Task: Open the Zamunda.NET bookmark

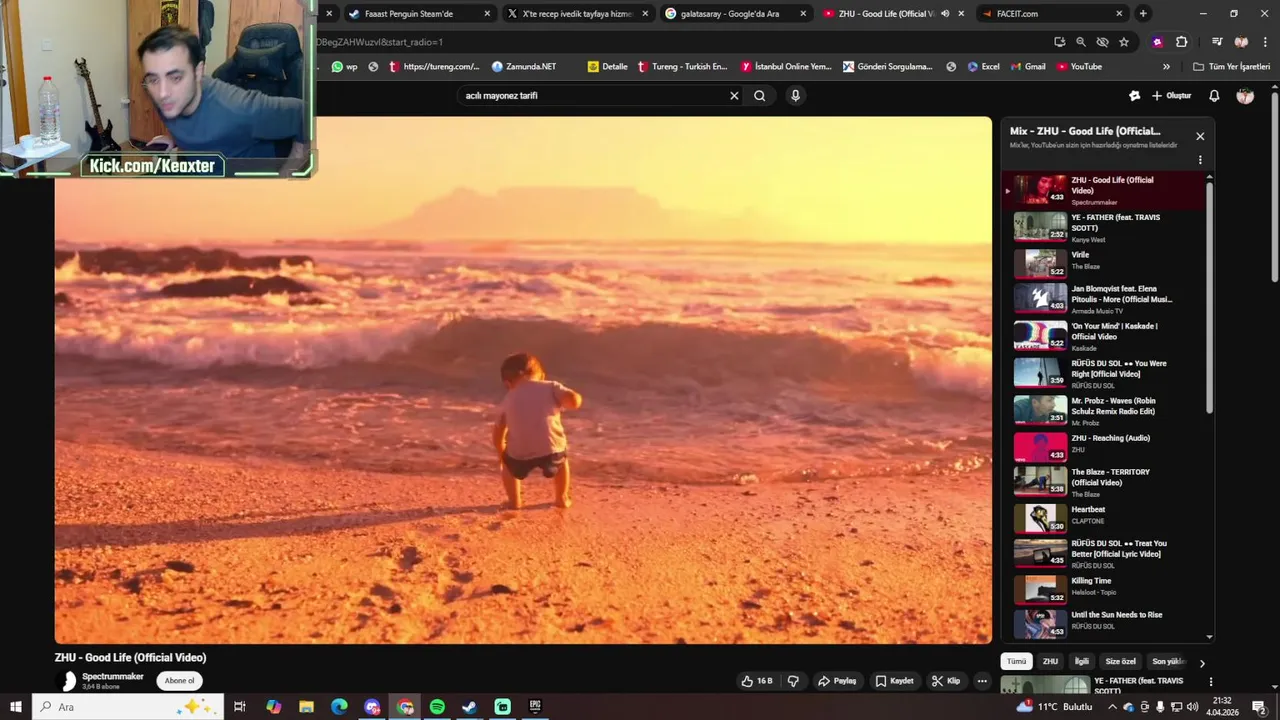Action: (524, 67)
